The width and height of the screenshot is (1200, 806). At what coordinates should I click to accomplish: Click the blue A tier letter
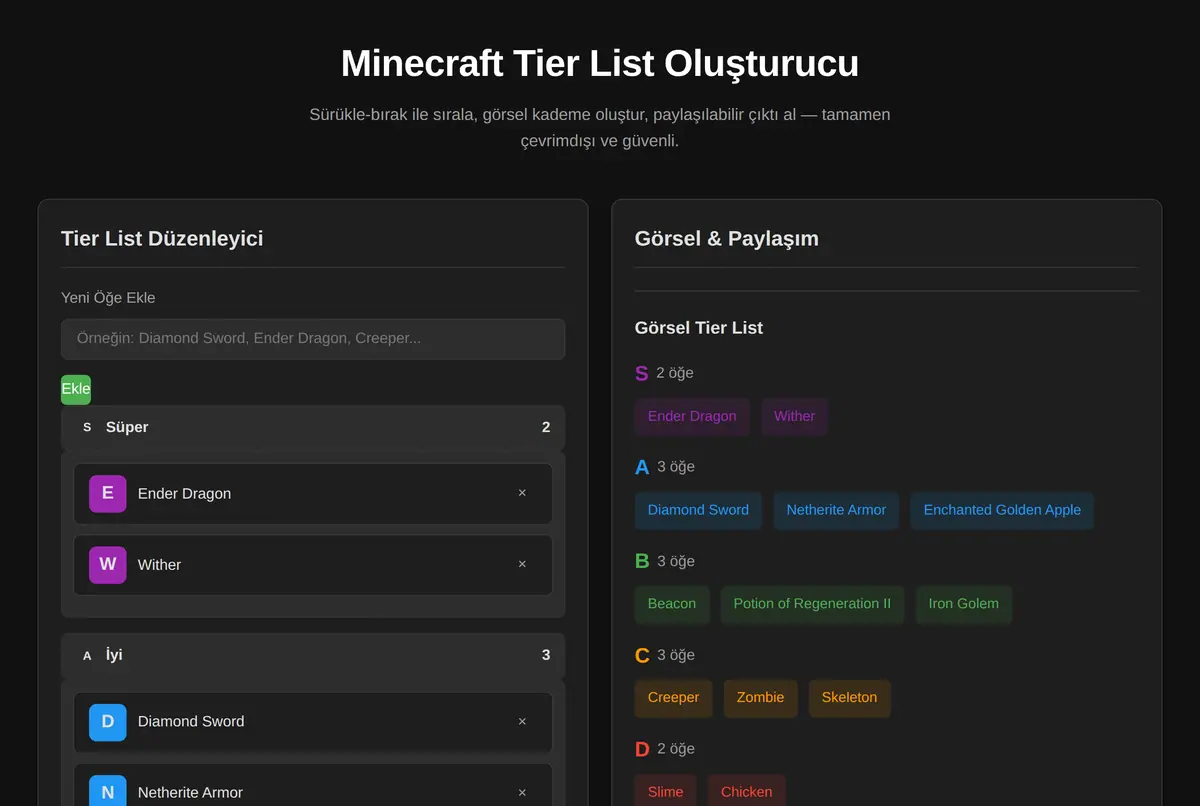click(642, 467)
